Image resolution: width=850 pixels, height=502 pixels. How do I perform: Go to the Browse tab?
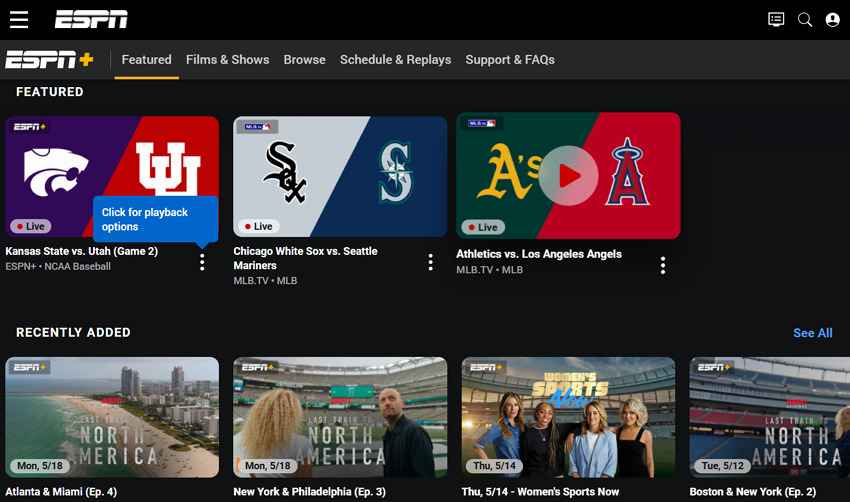(305, 60)
